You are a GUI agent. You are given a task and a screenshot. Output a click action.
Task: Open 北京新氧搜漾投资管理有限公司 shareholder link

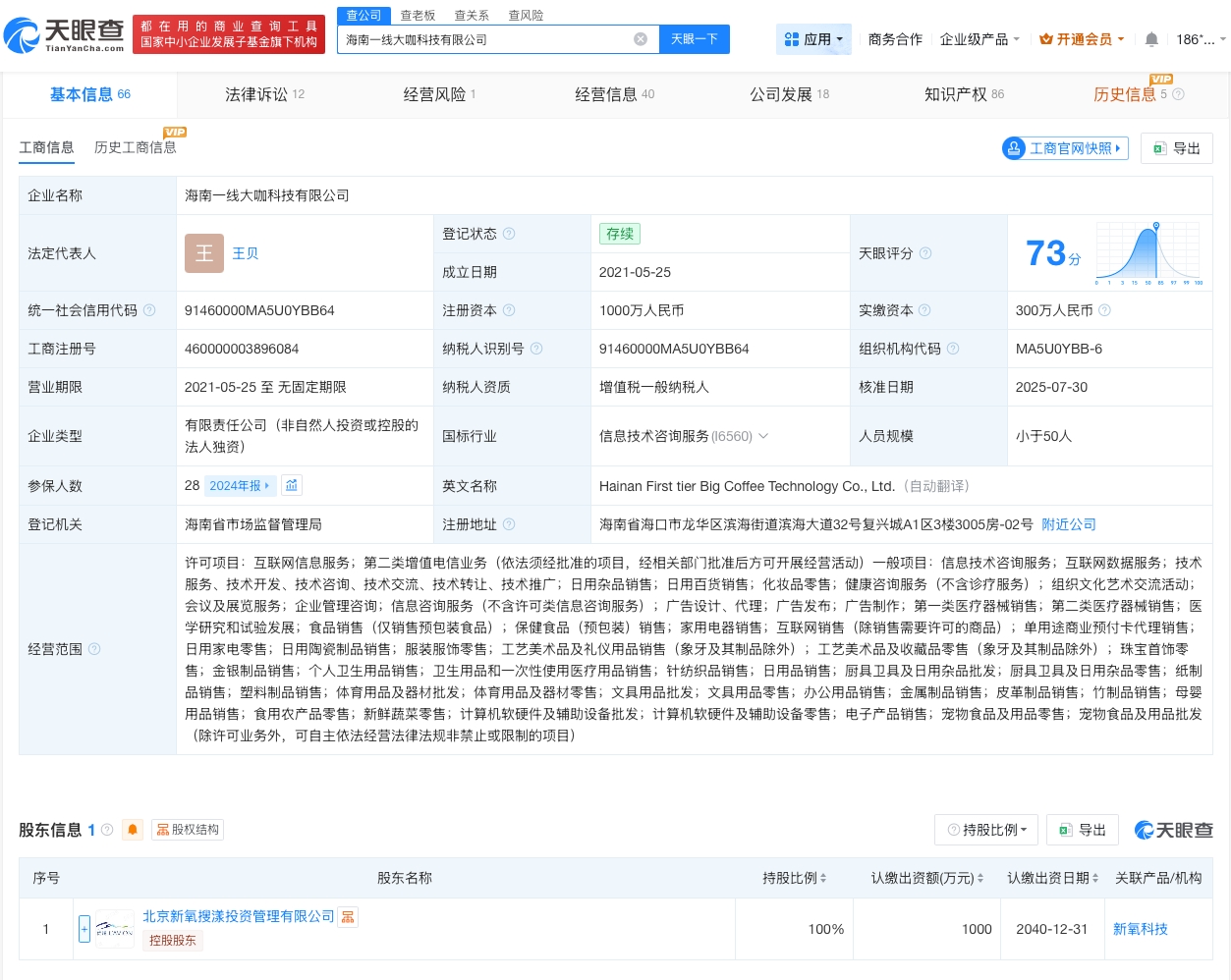238,916
